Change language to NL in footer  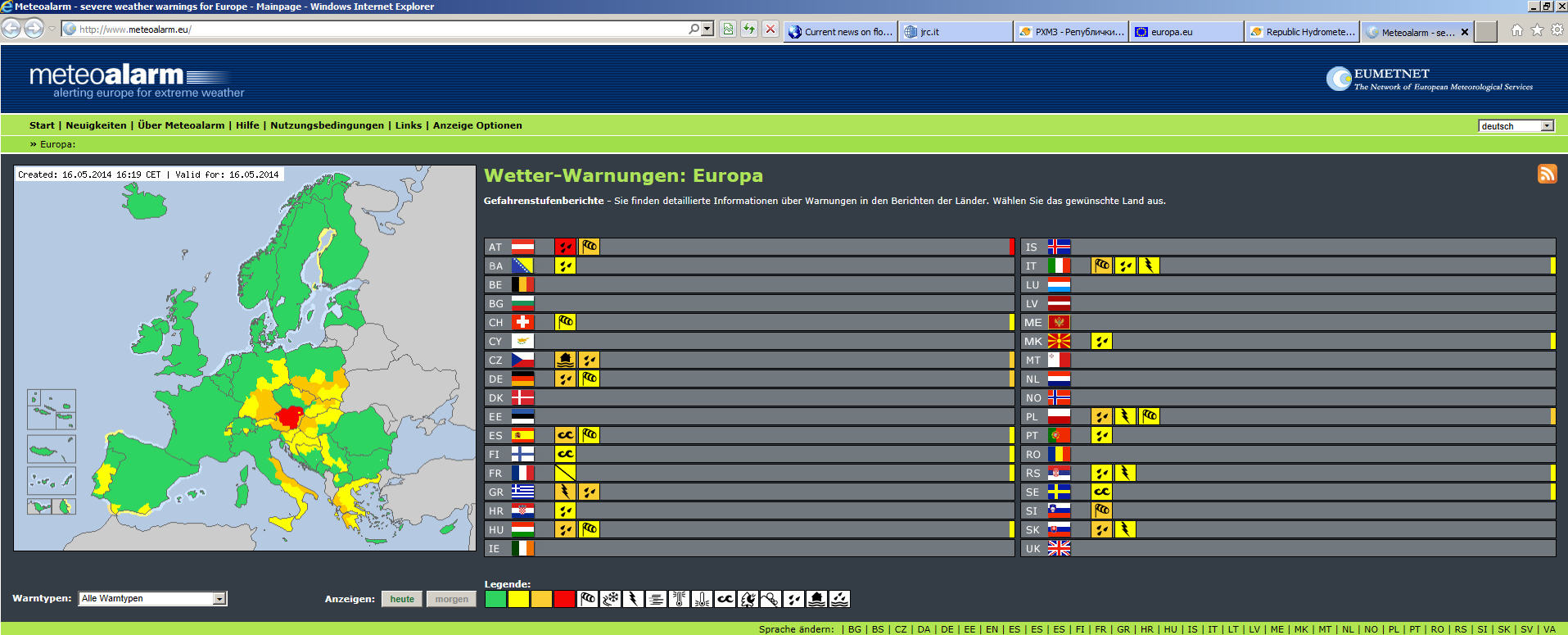coord(1348,629)
